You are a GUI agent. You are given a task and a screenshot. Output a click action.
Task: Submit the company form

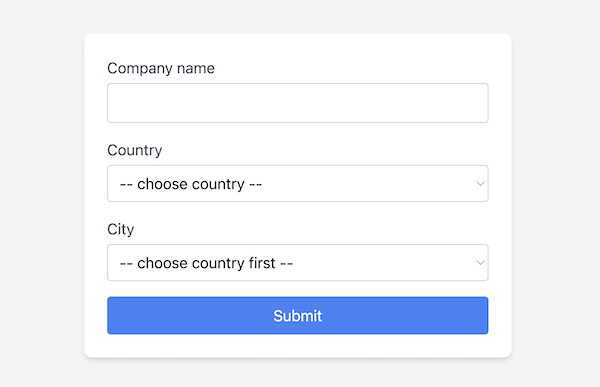coord(298,315)
